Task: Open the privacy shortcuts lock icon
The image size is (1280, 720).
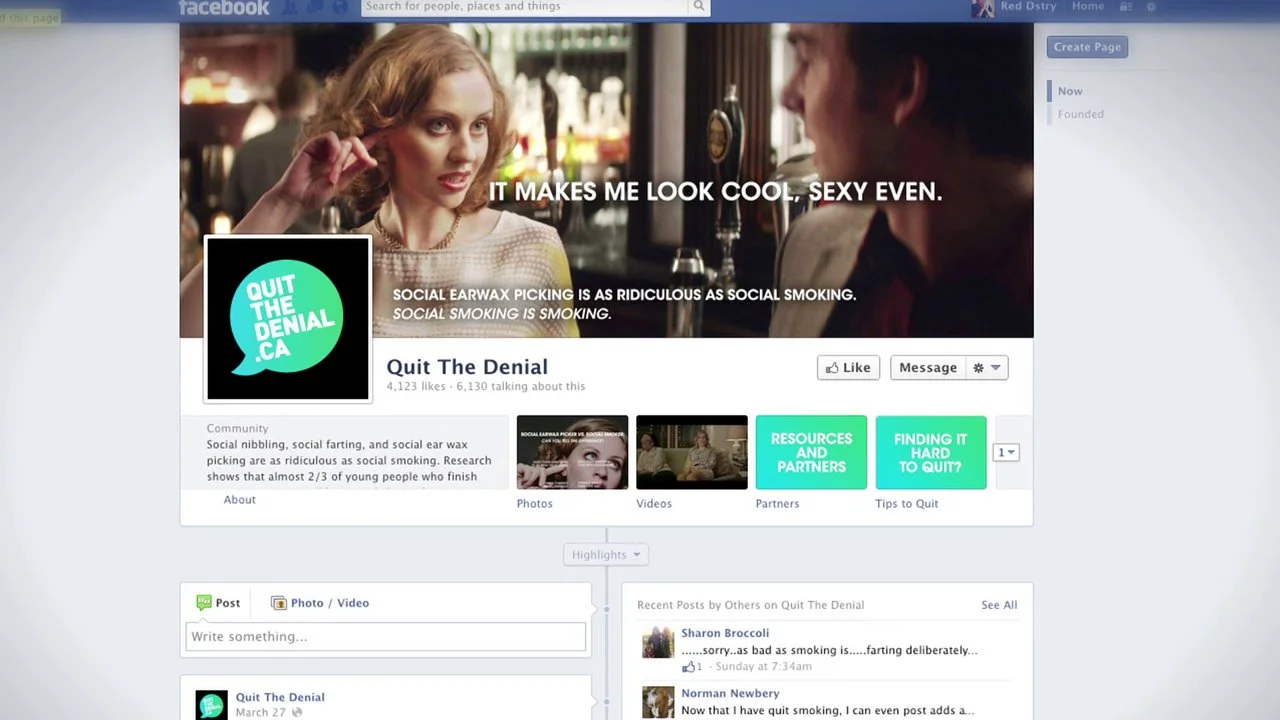Action: click(1126, 7)
